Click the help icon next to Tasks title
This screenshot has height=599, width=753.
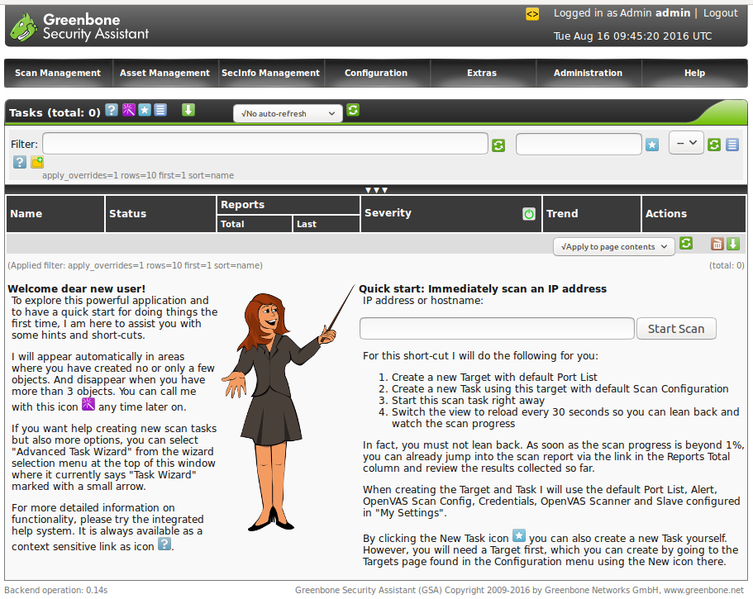(x=111, y=110)
